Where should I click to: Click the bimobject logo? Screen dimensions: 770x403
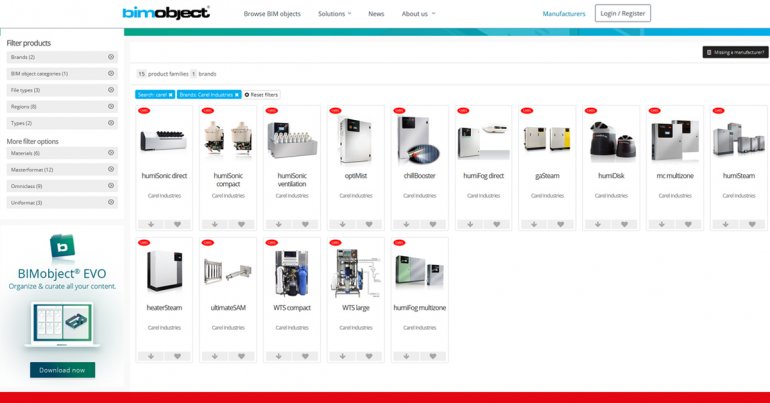(x=166, y=12)
